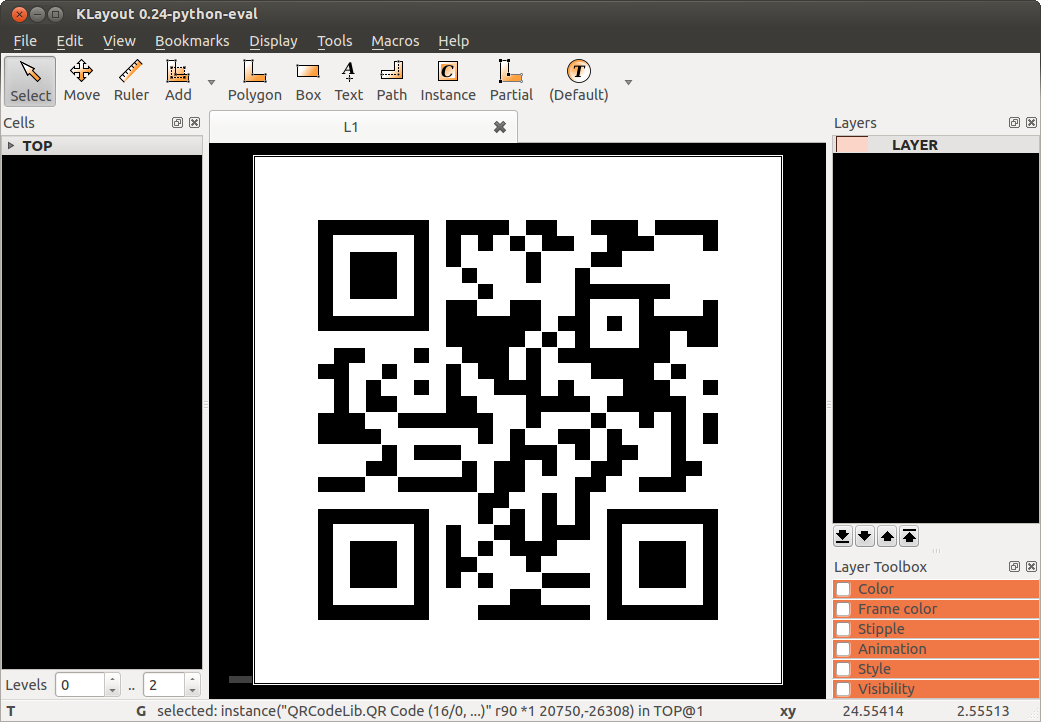Open the Bookmarks menu

coord(192,41)
